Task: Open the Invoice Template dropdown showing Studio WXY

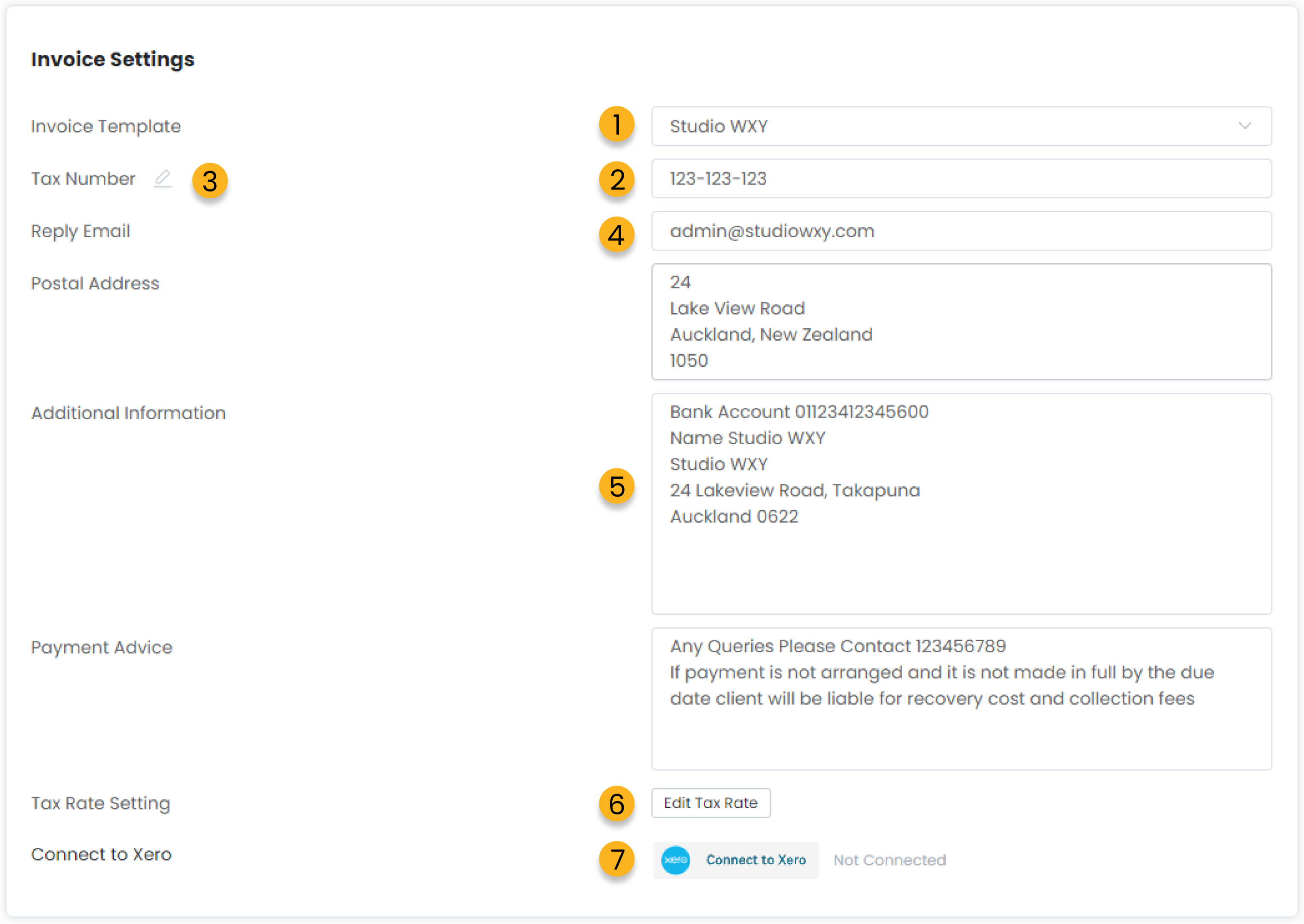Action: [962, 127]
